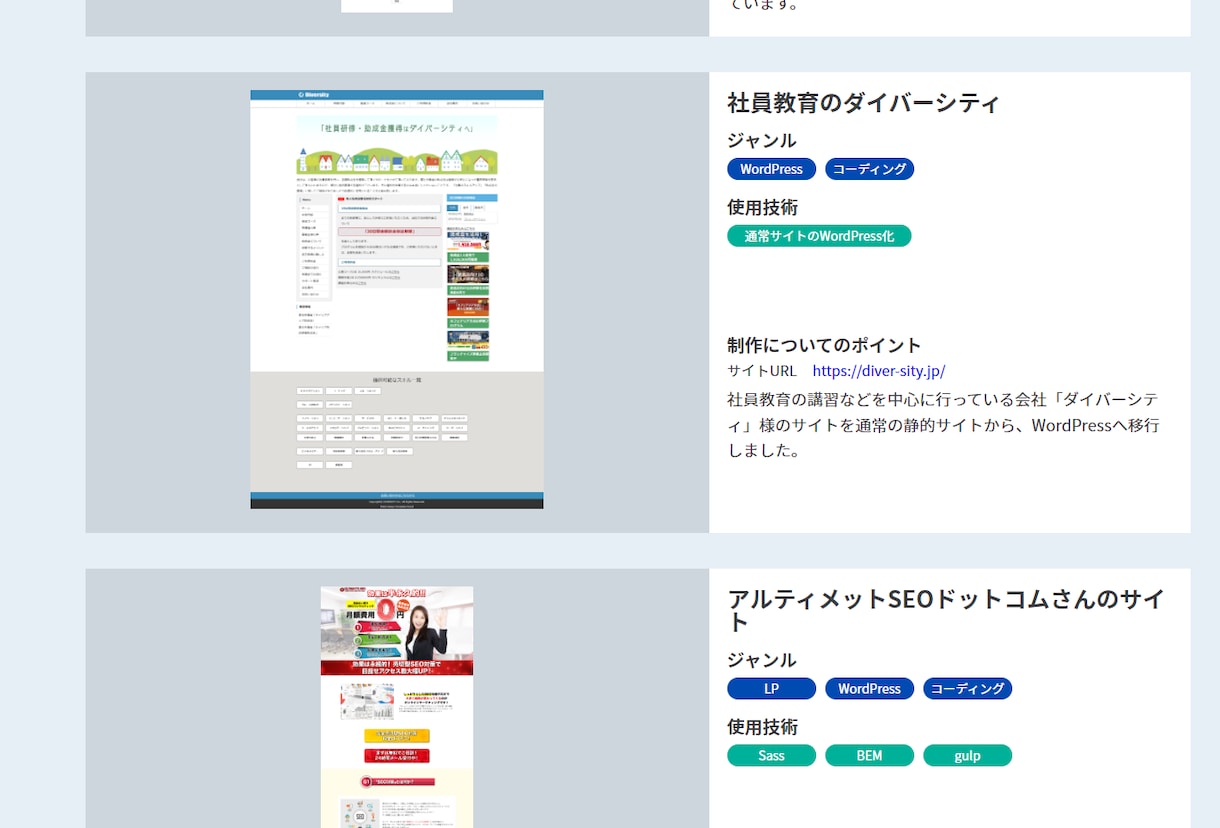This screenshot has height=828, width=1220.
Task: Click the 社員教育のダイバーシティ heading
Action: point(864,103)
